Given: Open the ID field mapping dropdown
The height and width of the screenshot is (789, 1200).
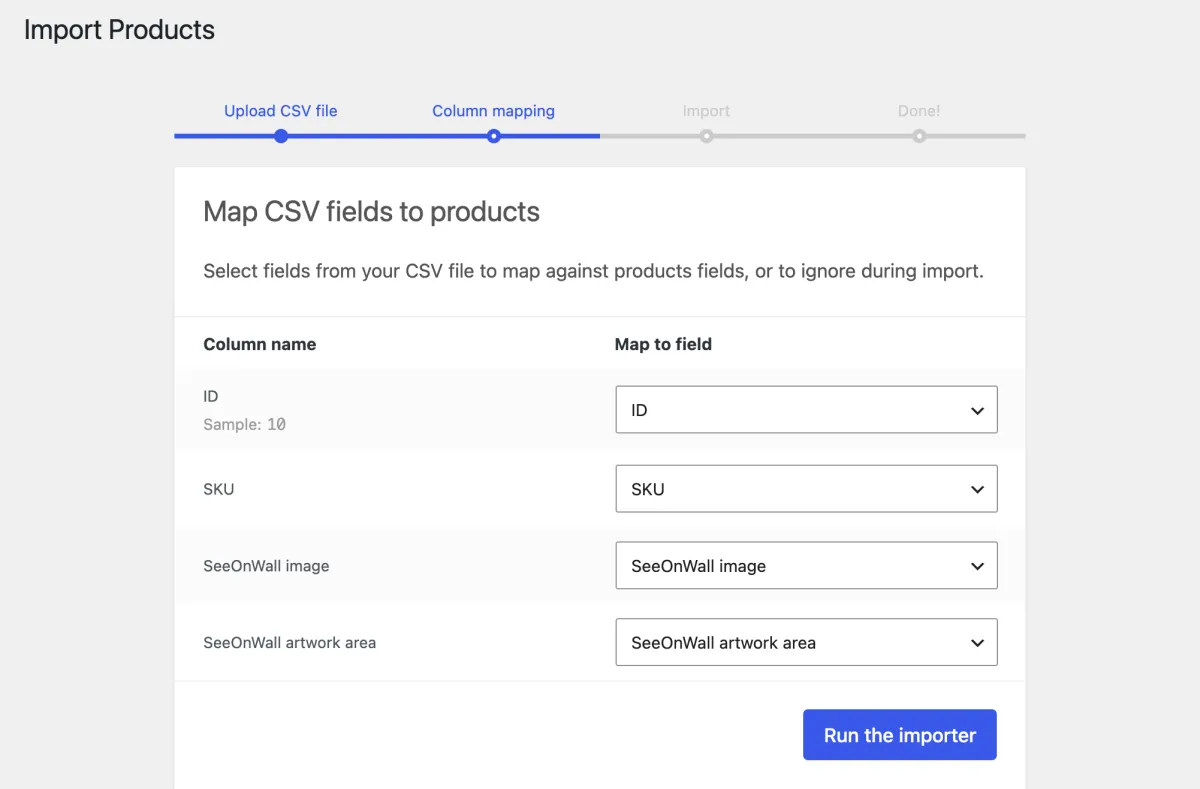Looking at the screenshot, I should point(806,410).
